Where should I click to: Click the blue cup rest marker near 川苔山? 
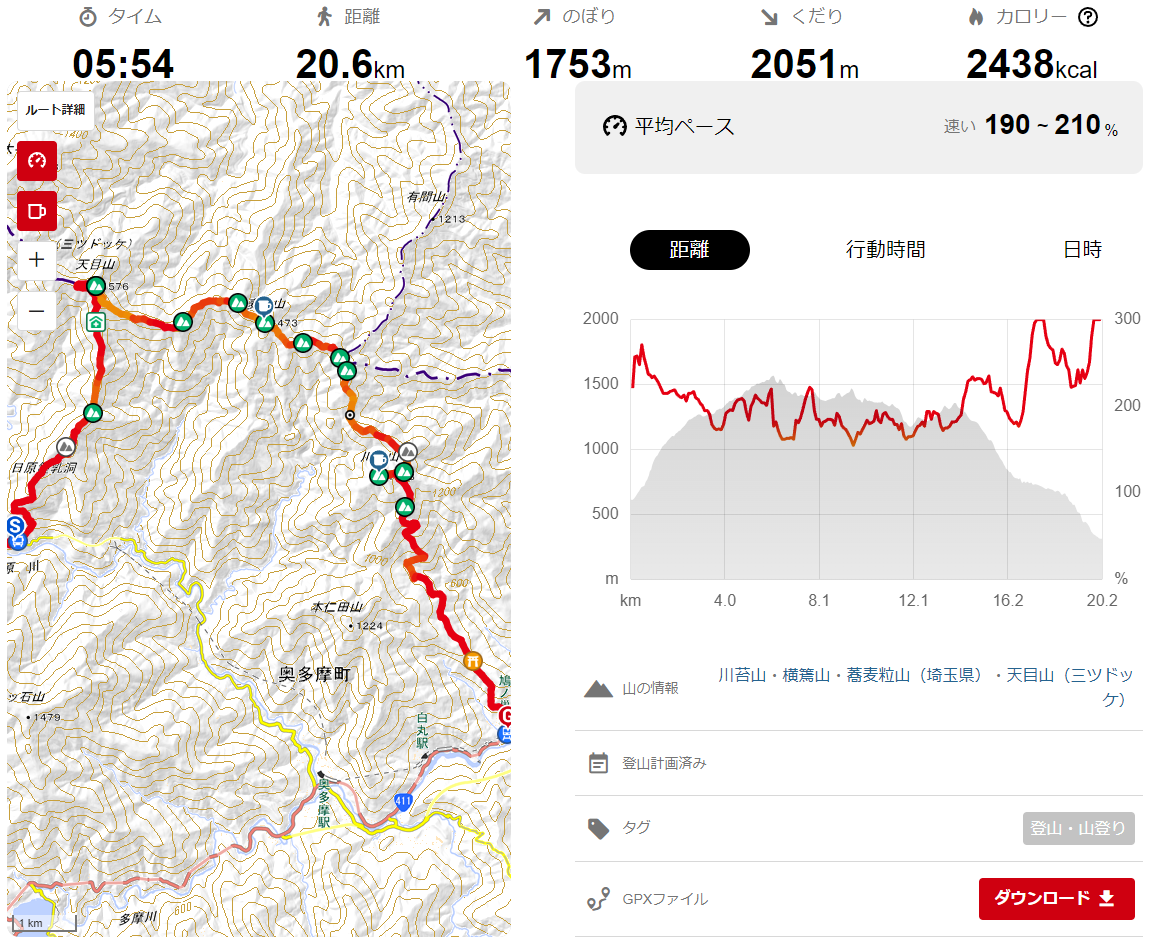pos(379,460)
